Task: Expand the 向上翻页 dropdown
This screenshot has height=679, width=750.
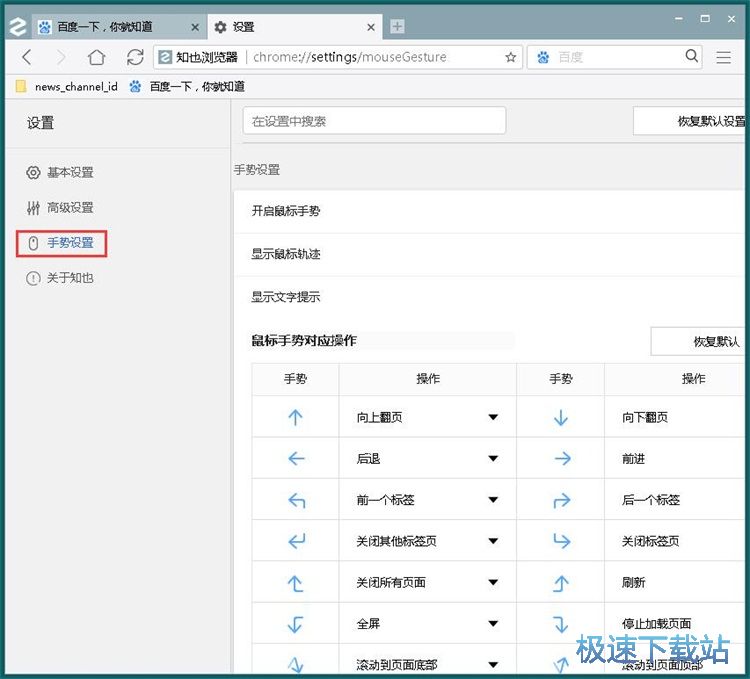Action: tap(493, 417)
